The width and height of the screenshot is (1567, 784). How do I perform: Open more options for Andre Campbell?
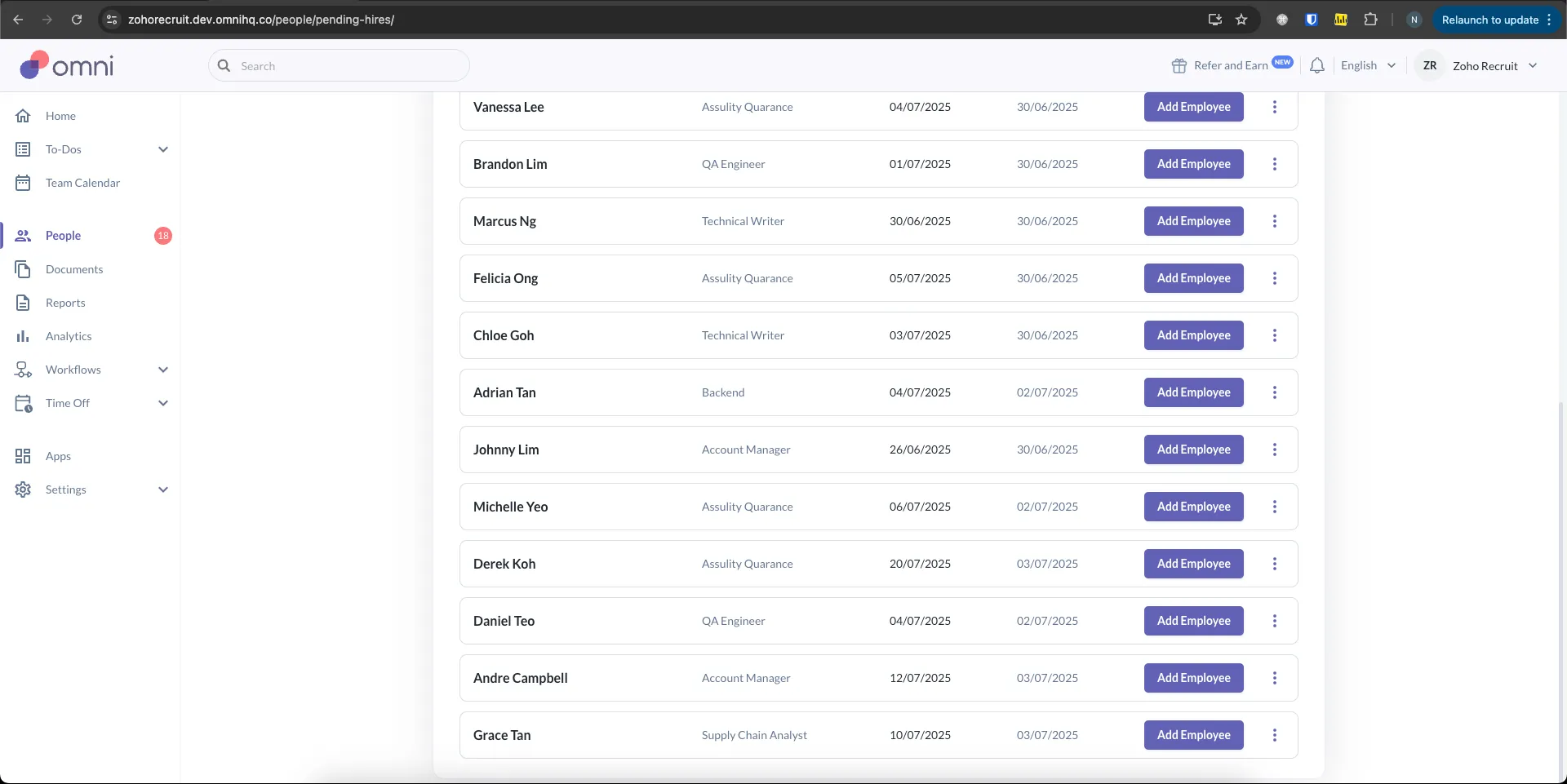pyautogui.click(x=1274, y=678)
